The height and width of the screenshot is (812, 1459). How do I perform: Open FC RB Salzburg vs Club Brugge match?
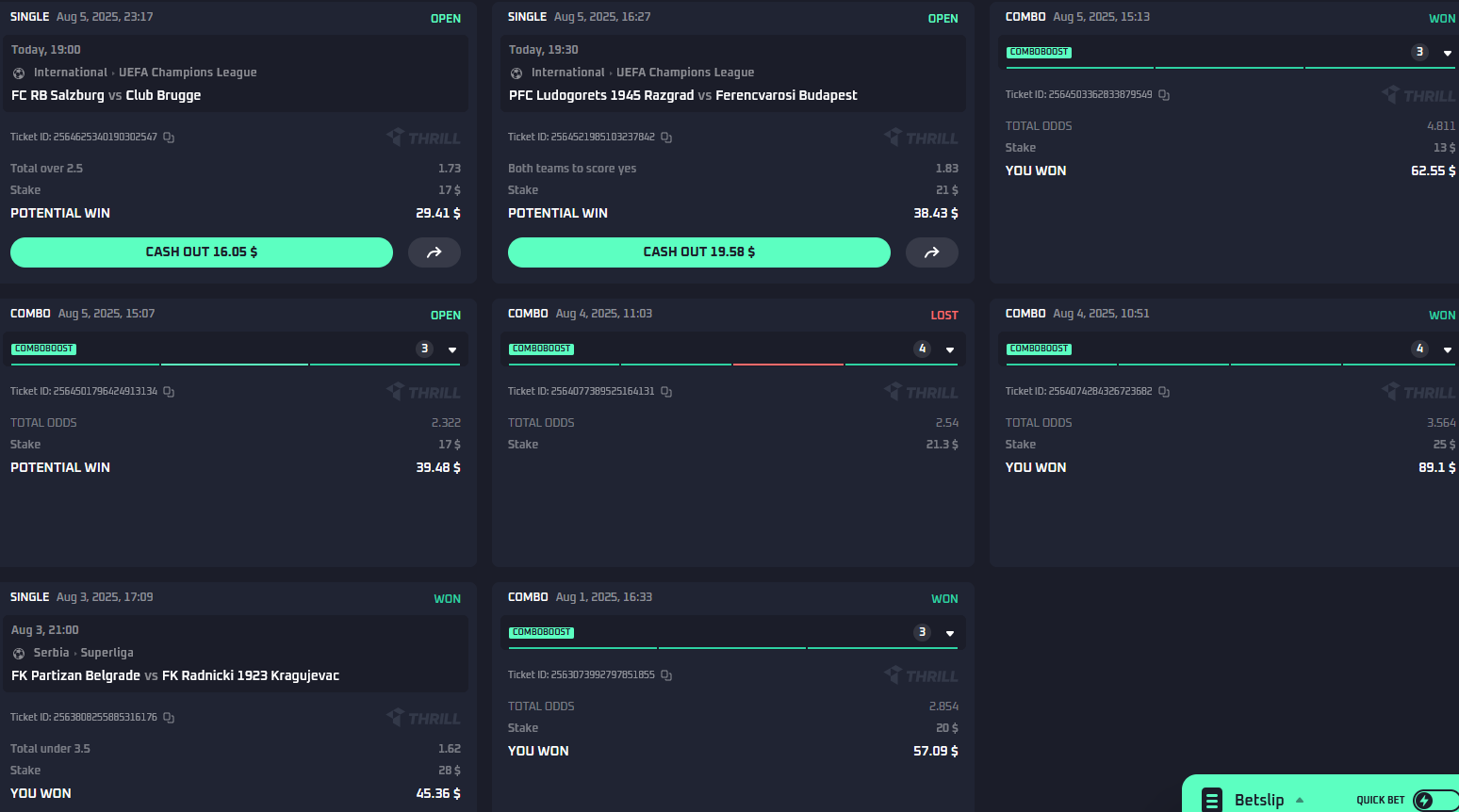click(106, 95)
